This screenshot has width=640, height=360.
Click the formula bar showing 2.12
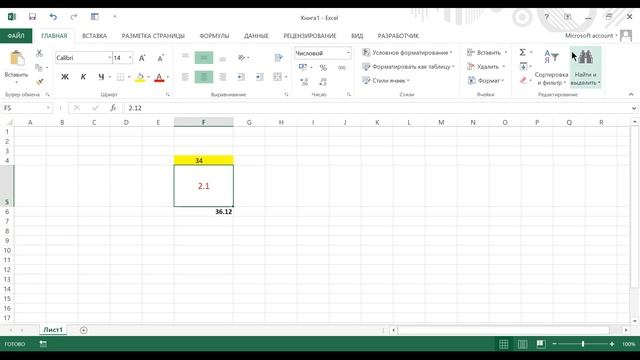(376, 108)
